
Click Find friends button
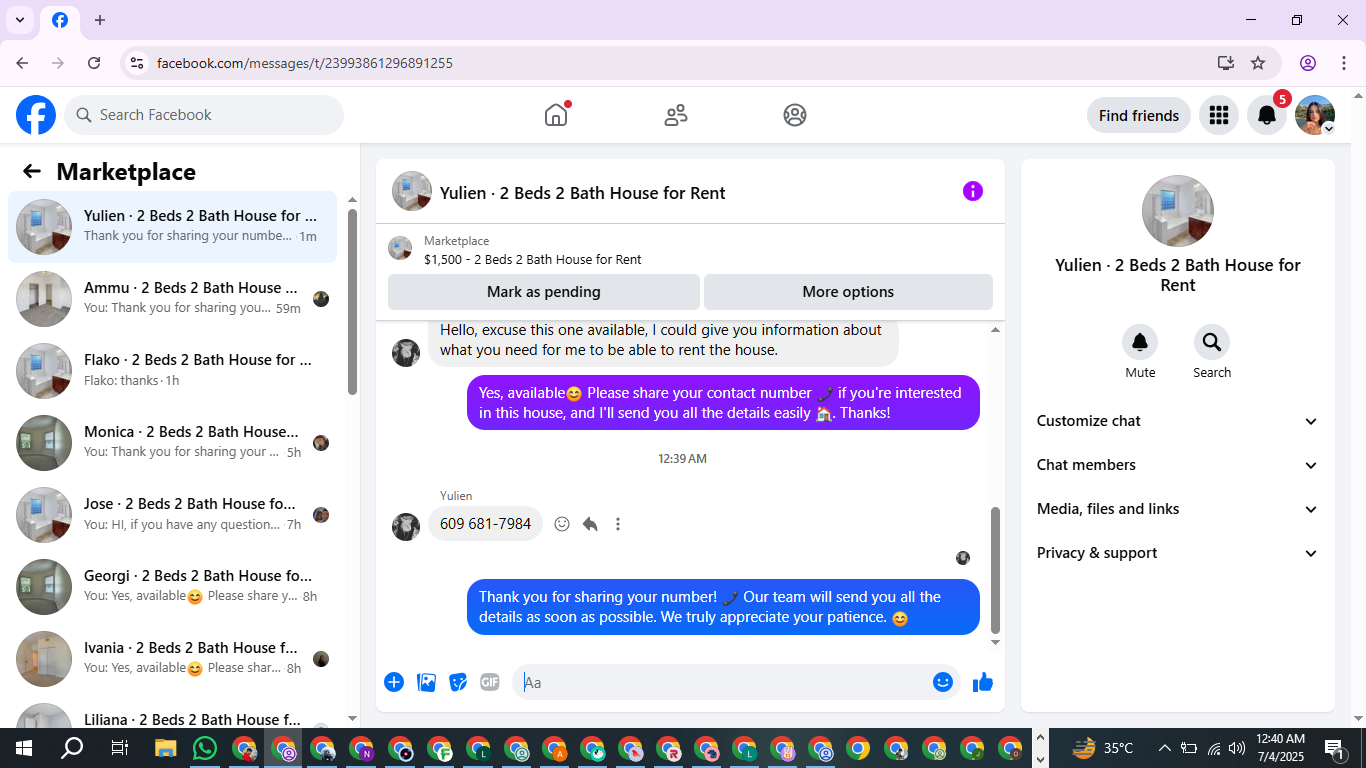[x=1139, y=115]
